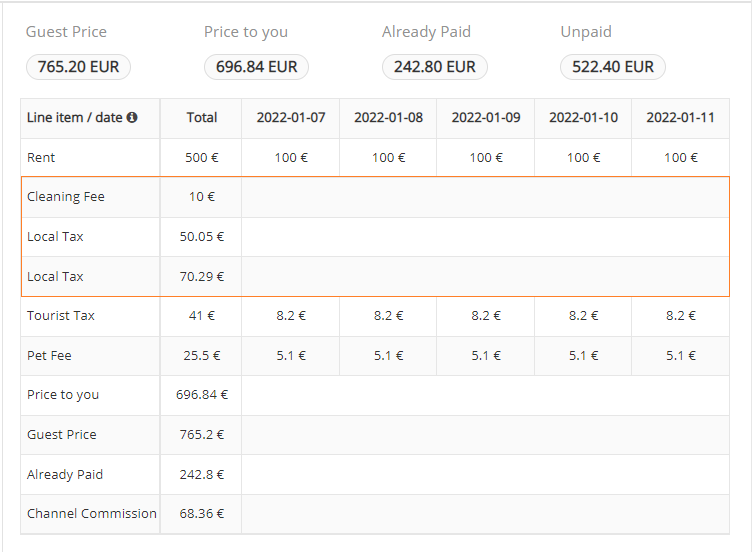Click the info icon beside Line item / date
The height and width of the screenshot is (552, 752).
pos(132,118)
